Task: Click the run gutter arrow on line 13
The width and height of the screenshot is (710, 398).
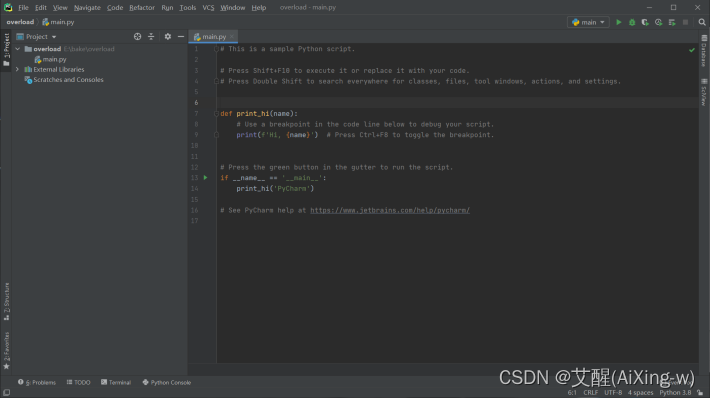Action: (x=206, y=178)
